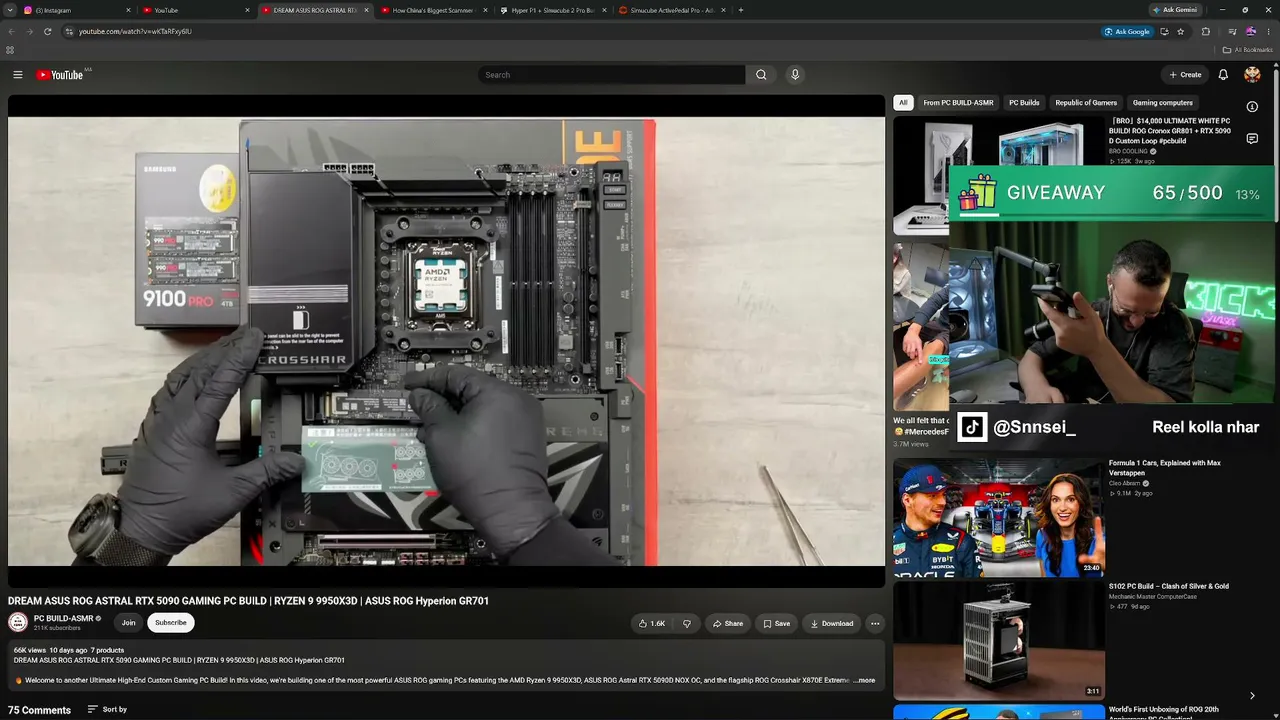
Task: Click the video title heading text
Action: (x=248, y=601)
